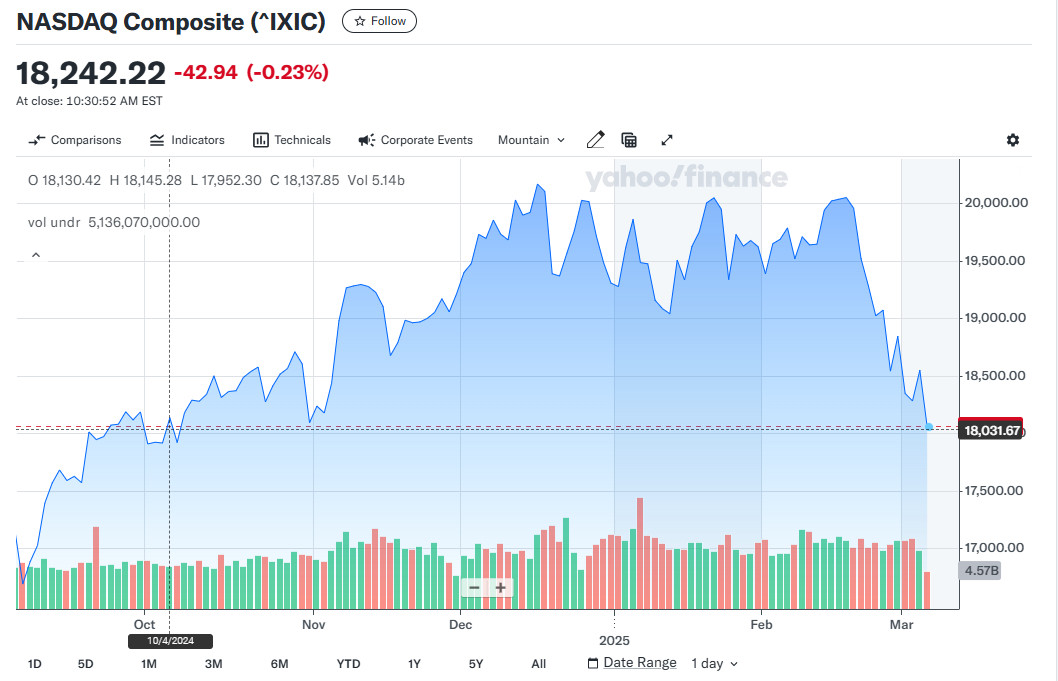The height and width of the screenshot is (681, 1058).
Task: Click the 18,242.22 price value
Action: click(x=90, y=73)
